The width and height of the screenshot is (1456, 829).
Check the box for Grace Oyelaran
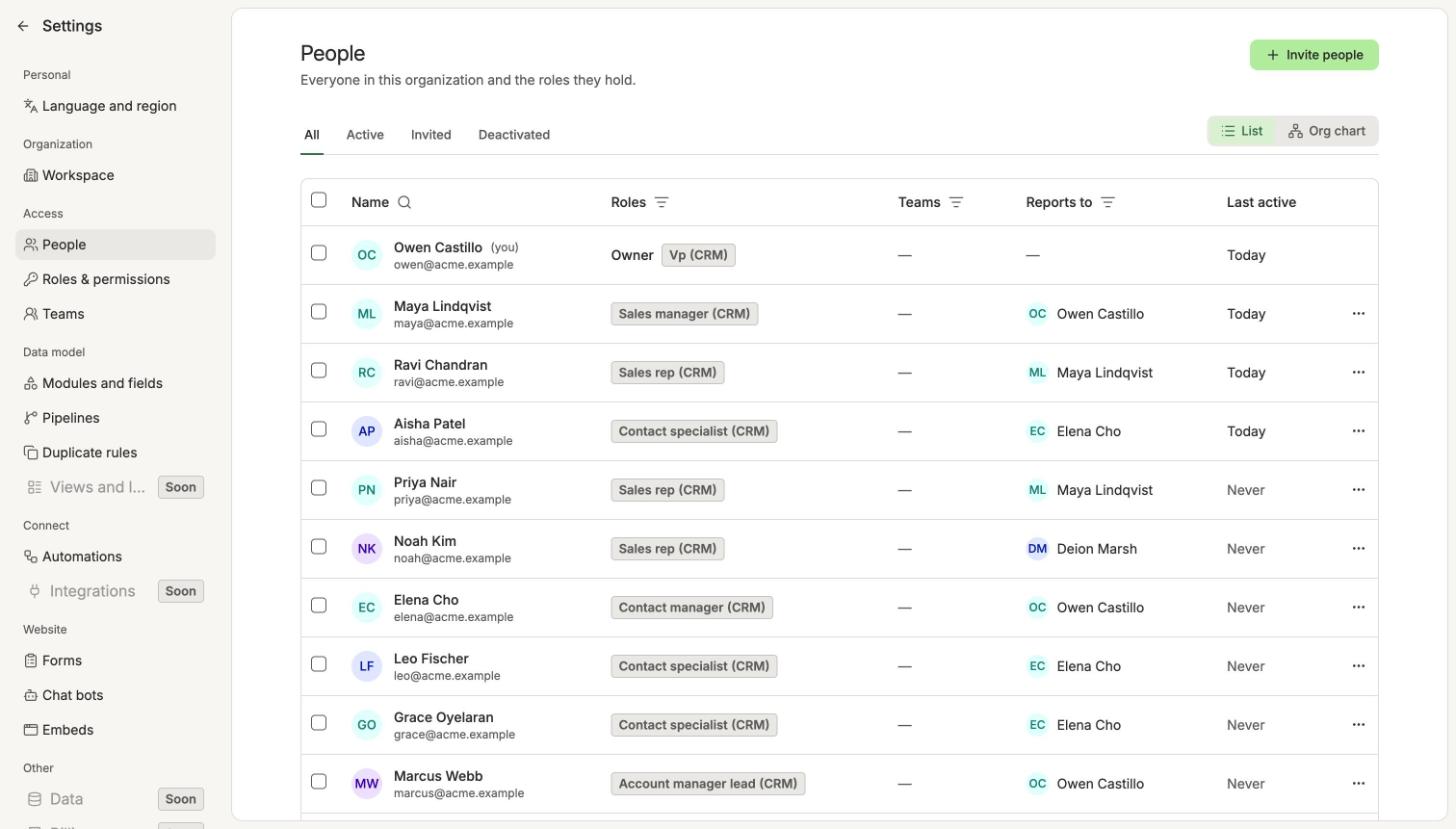point(319,723)
